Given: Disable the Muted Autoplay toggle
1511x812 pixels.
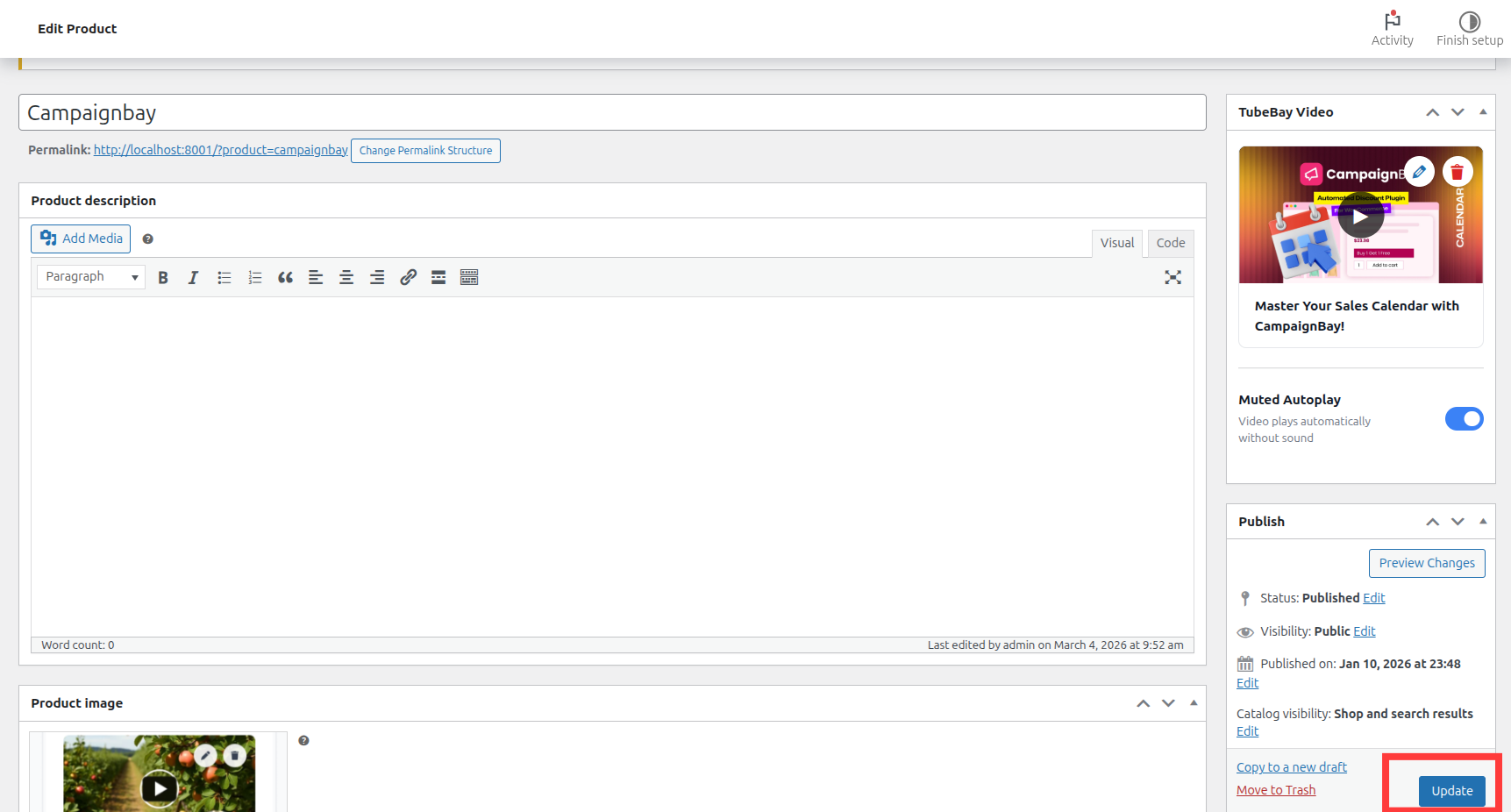Looking at the screenshot, I should click(1465, 418).
